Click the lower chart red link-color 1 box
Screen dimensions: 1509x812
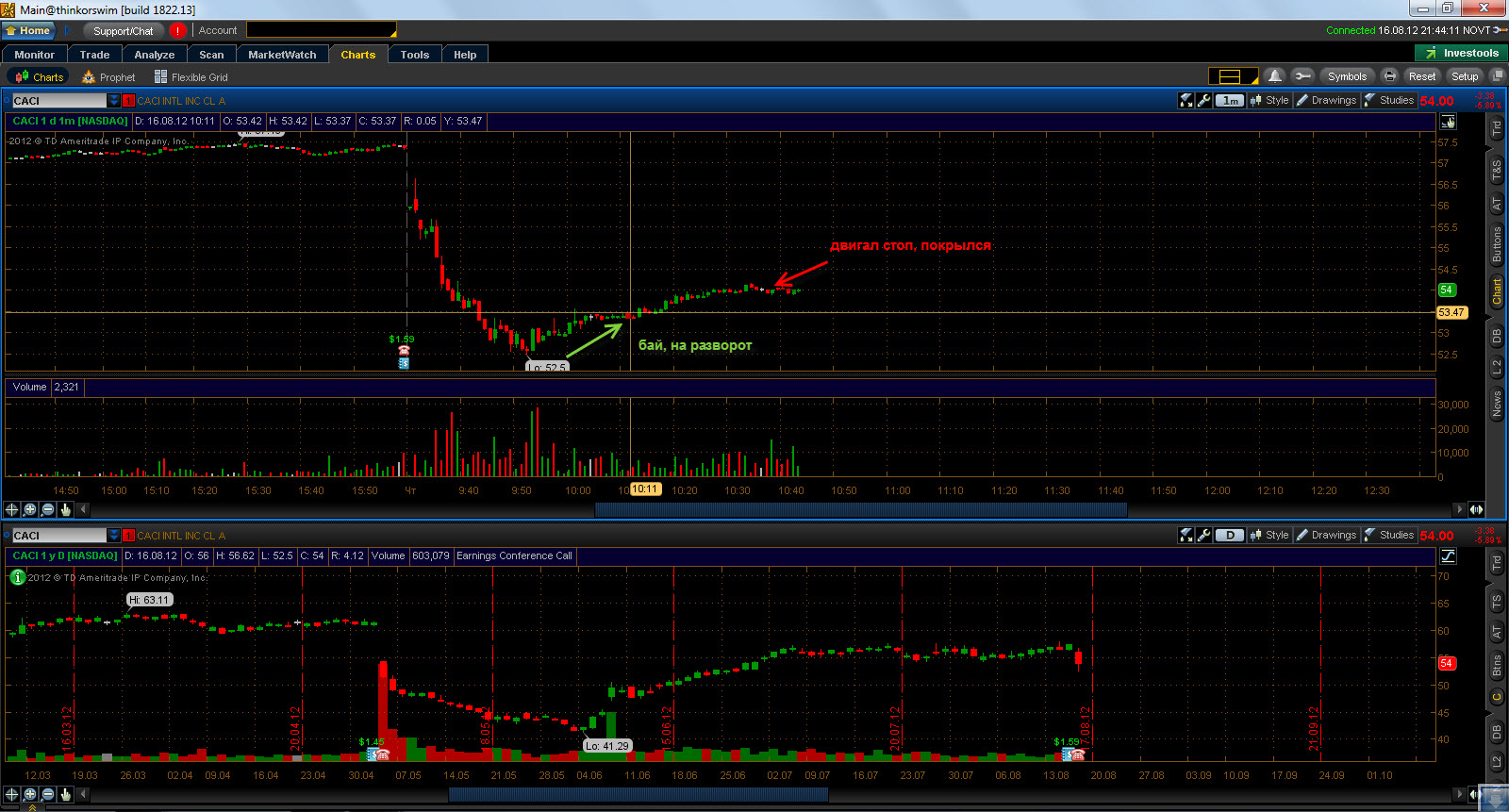click(128, 535)
